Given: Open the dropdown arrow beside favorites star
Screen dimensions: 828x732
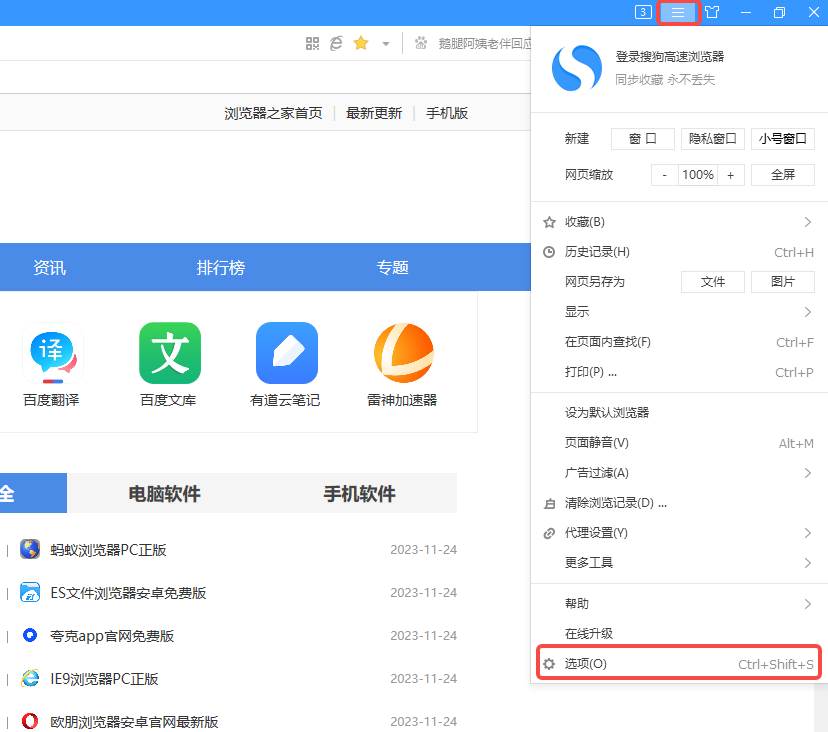Looking at the screenshot, I should click(x=386, y=44).
